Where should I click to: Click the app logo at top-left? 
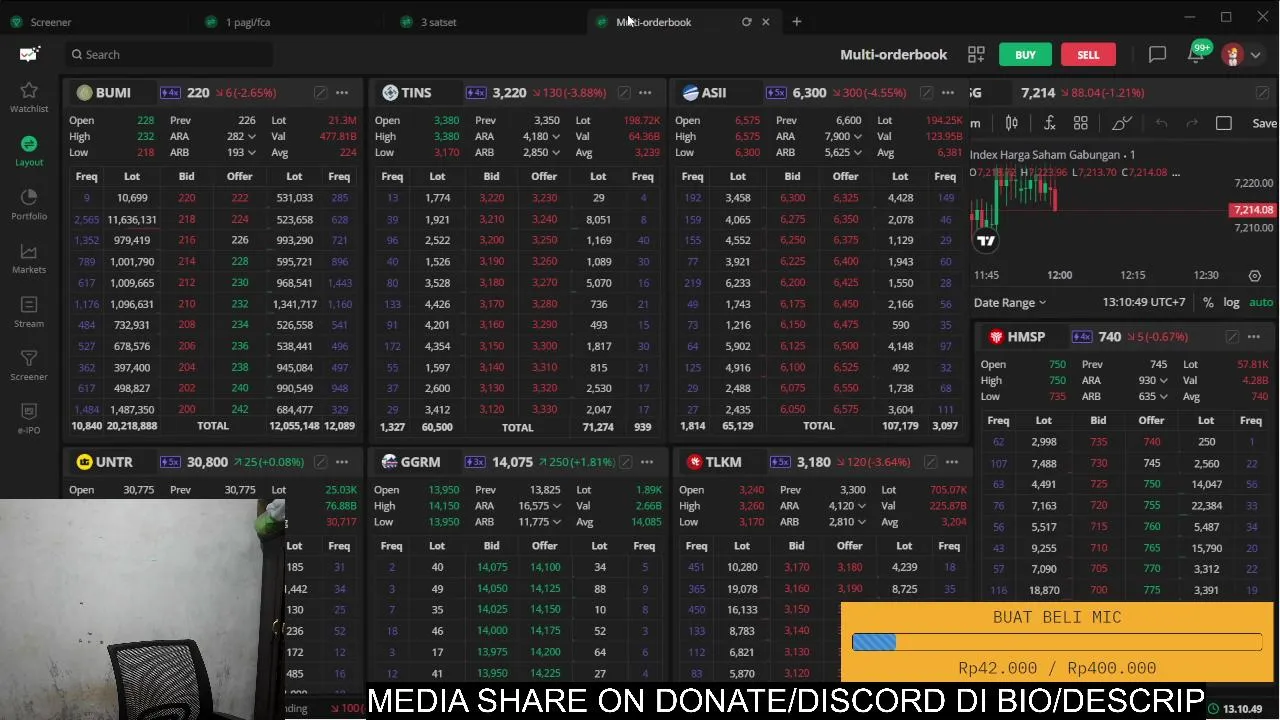[x=29, y=54]
